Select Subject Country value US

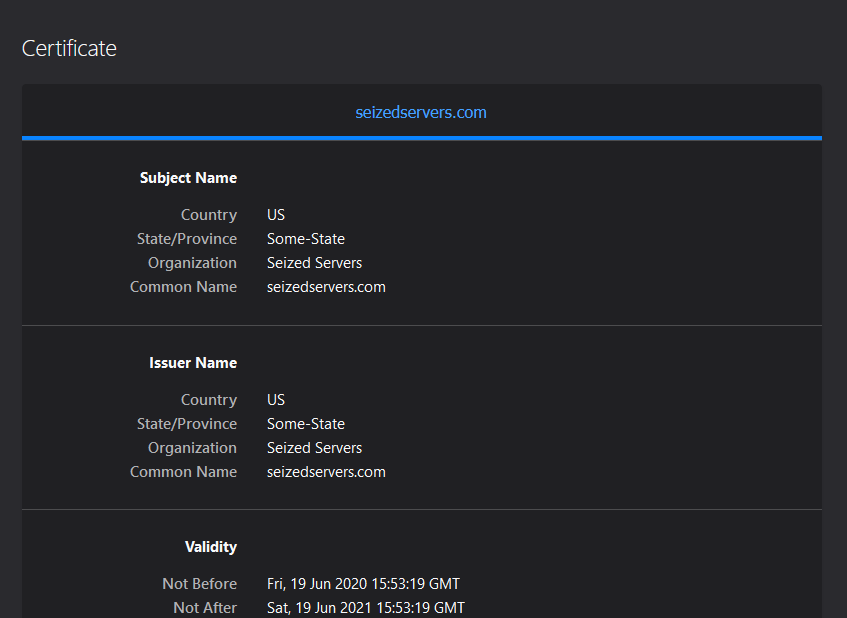[x=275, y=214]
